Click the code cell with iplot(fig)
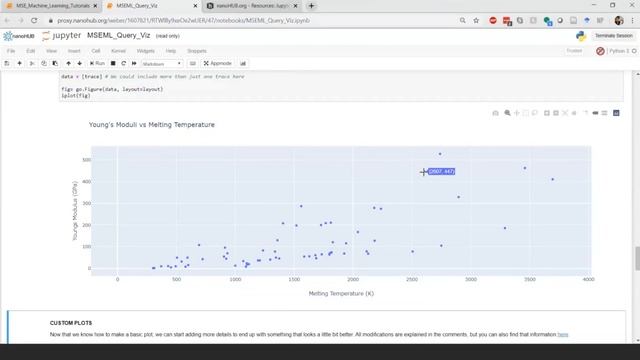Screen dimensions: 640x360 point(341,86)
